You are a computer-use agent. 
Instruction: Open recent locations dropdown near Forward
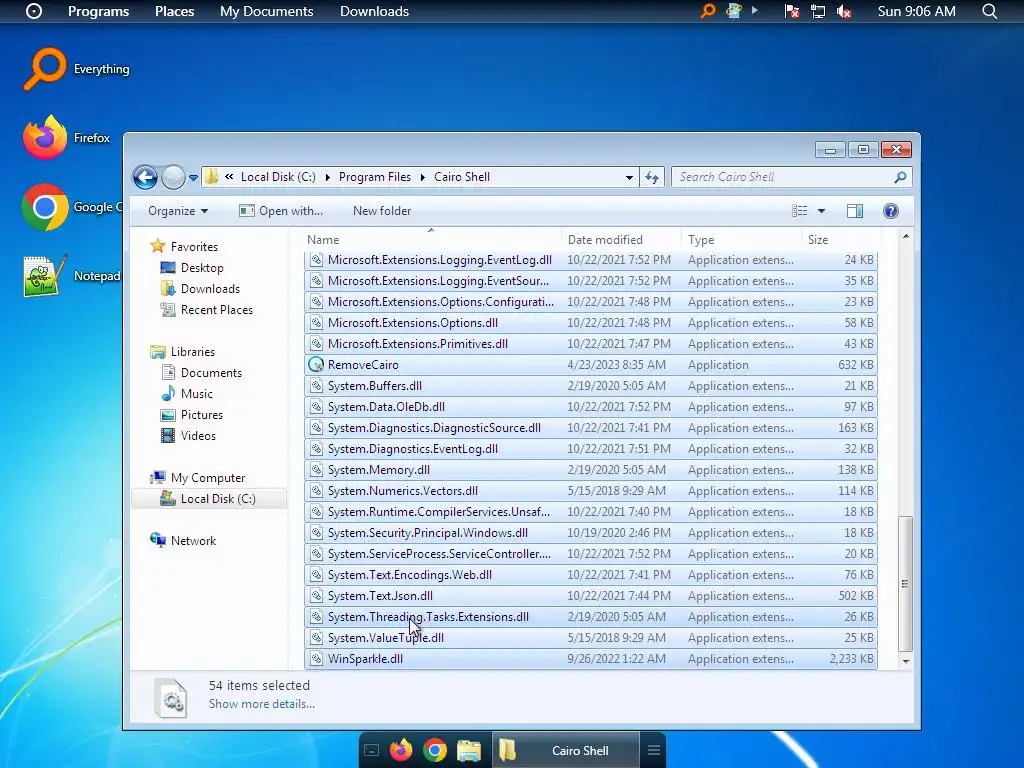pyautogui.click(x=193, y=178)
